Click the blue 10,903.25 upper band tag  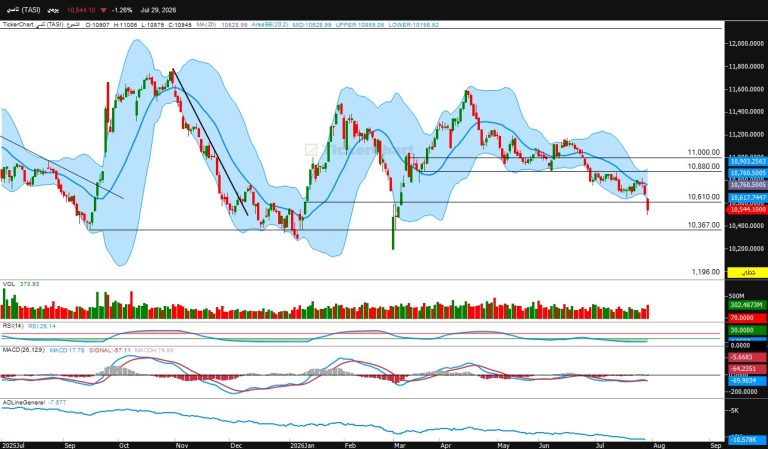[x=747, y=161]
